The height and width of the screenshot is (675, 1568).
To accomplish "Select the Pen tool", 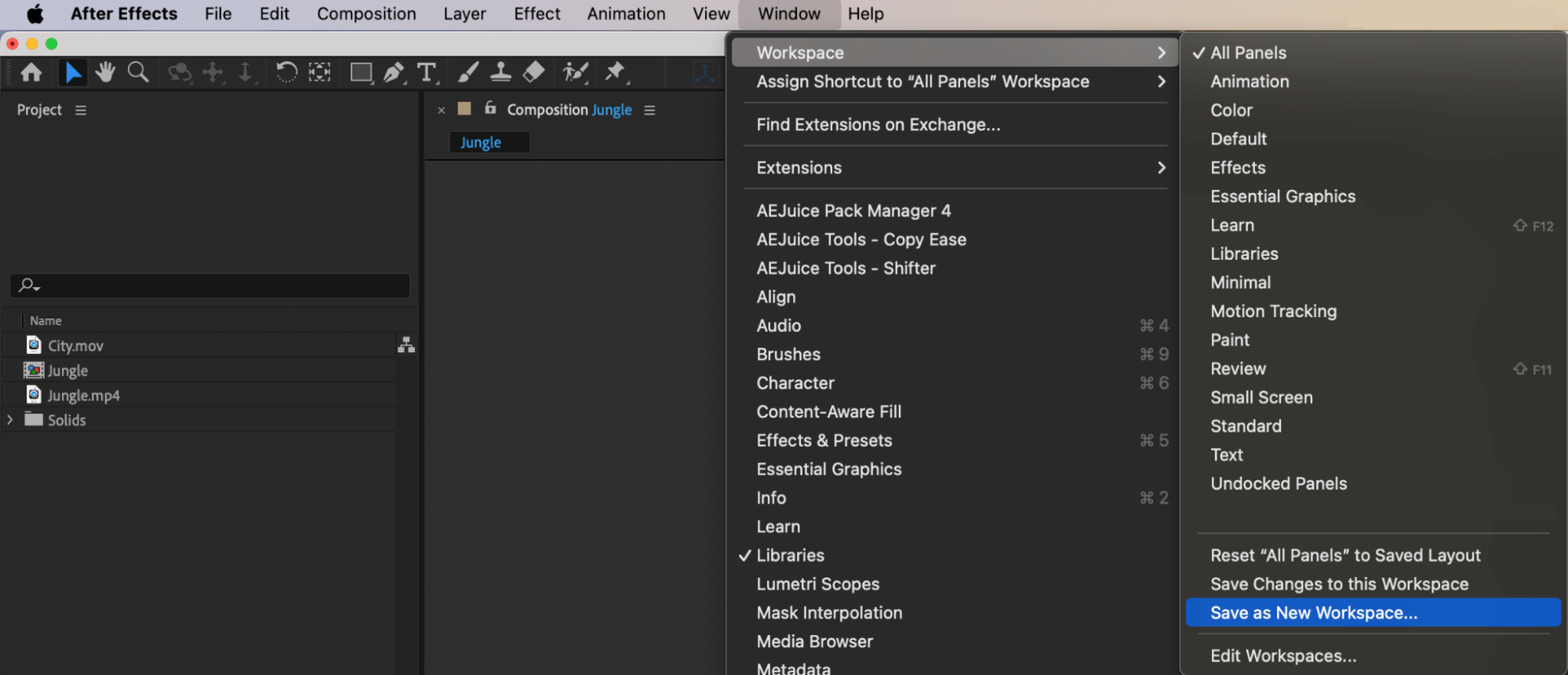I will 395,73.
